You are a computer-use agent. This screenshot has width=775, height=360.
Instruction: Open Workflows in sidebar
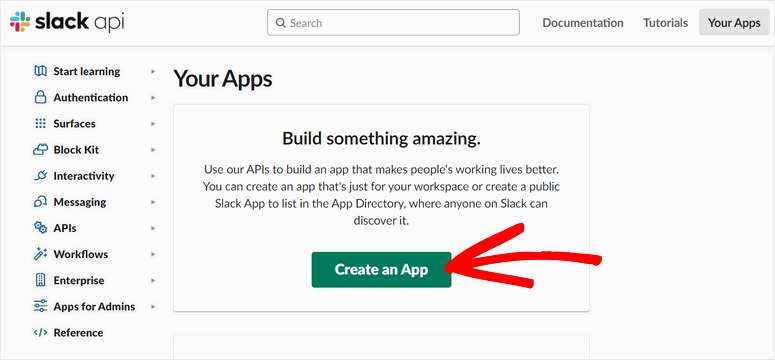pos(81,254)
